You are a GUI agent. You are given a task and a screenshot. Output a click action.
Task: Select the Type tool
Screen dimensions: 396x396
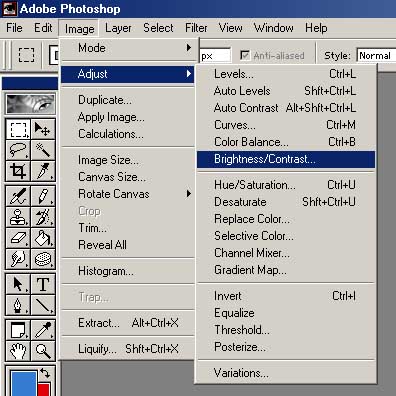[43, 284]
